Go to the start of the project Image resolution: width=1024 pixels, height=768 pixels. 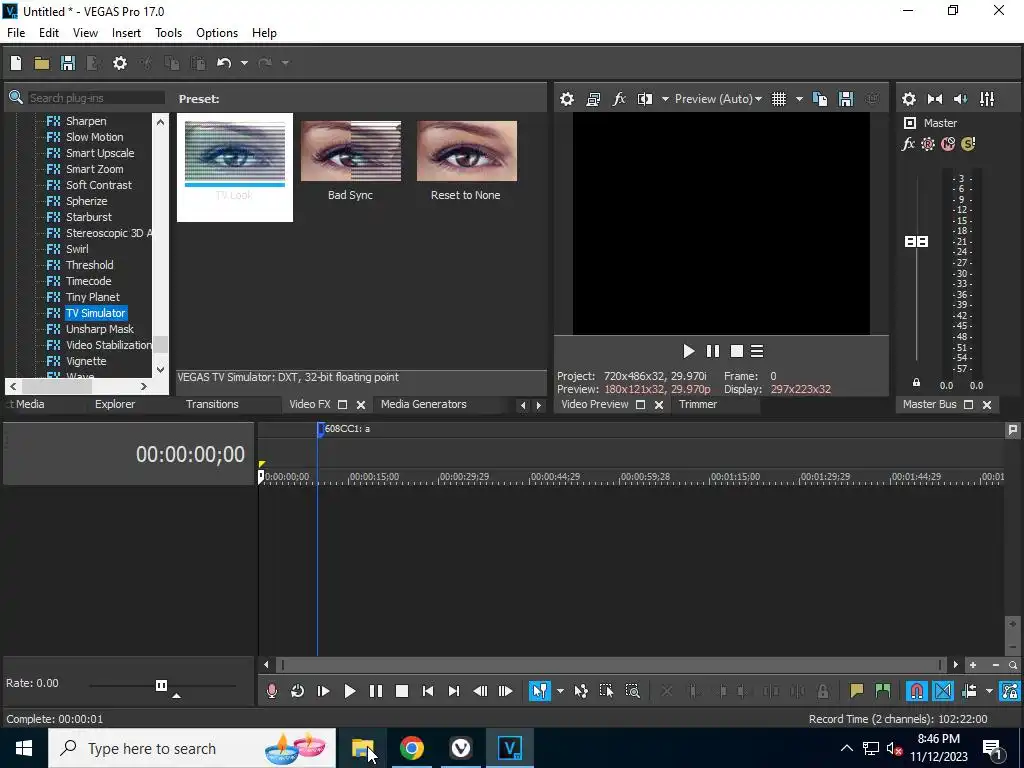point(428,691)
